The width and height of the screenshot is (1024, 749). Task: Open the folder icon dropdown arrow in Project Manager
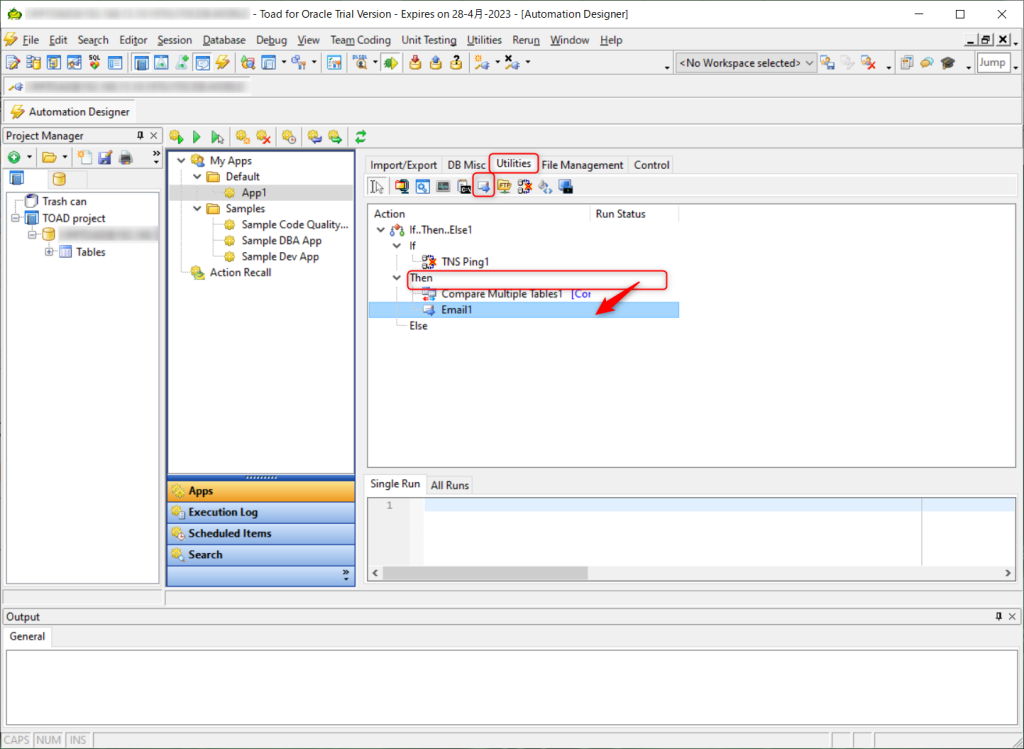tap(65, 157)
